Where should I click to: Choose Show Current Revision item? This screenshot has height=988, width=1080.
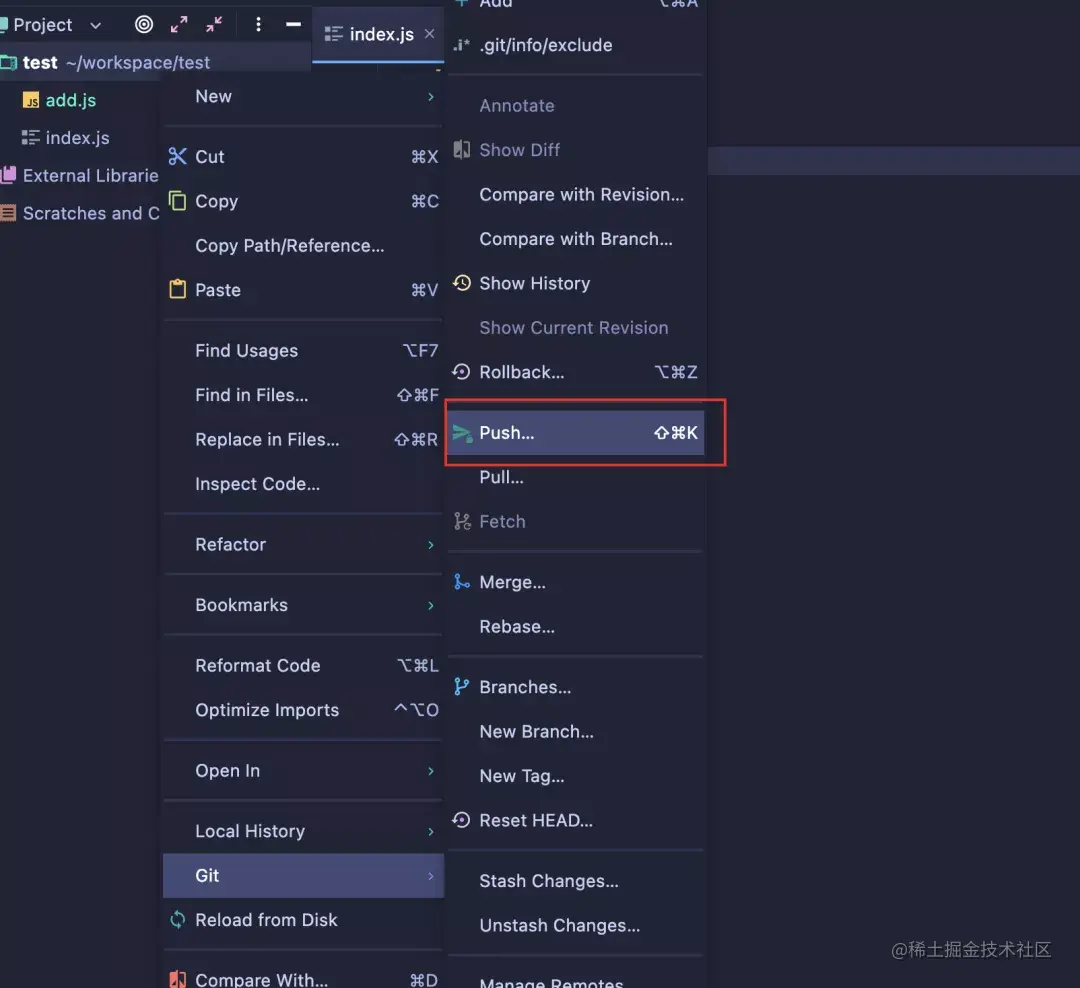576,327
